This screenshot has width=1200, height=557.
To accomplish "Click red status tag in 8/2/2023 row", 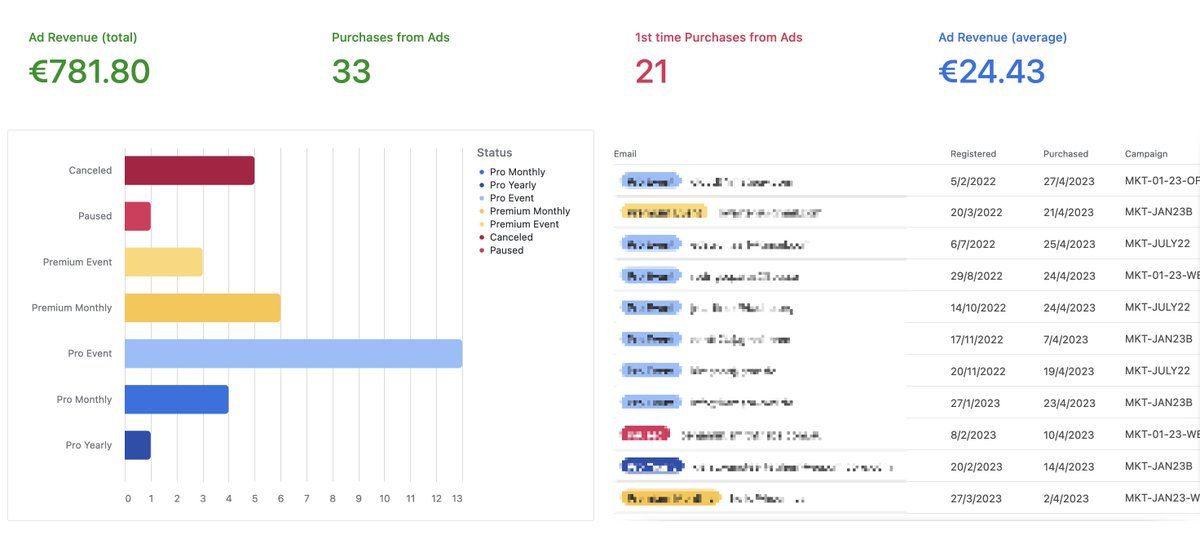I will 644,435.
